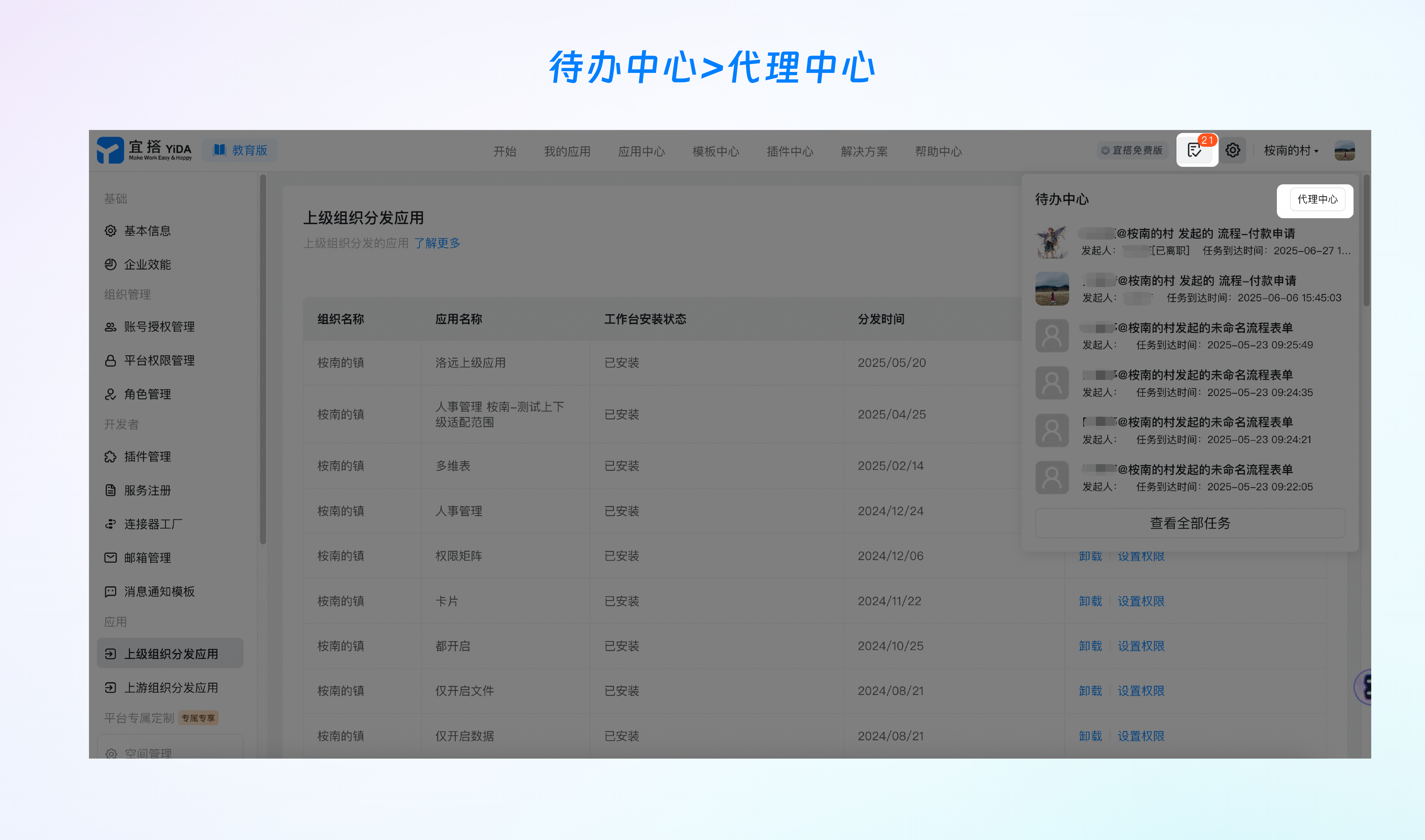The height and width of the screenshot is (840, 1425).
Task: Click the 服务注册 document icon
Action: 110,490
